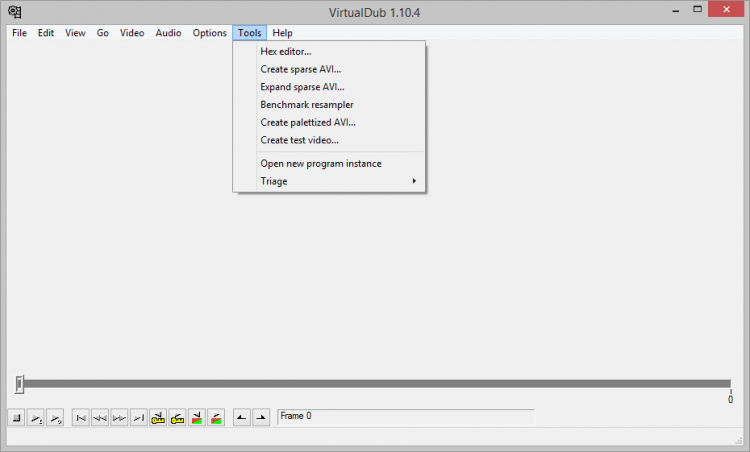The image size is (750, 452).
Task: Set selection start mark-in
Action: click(242, 418)
